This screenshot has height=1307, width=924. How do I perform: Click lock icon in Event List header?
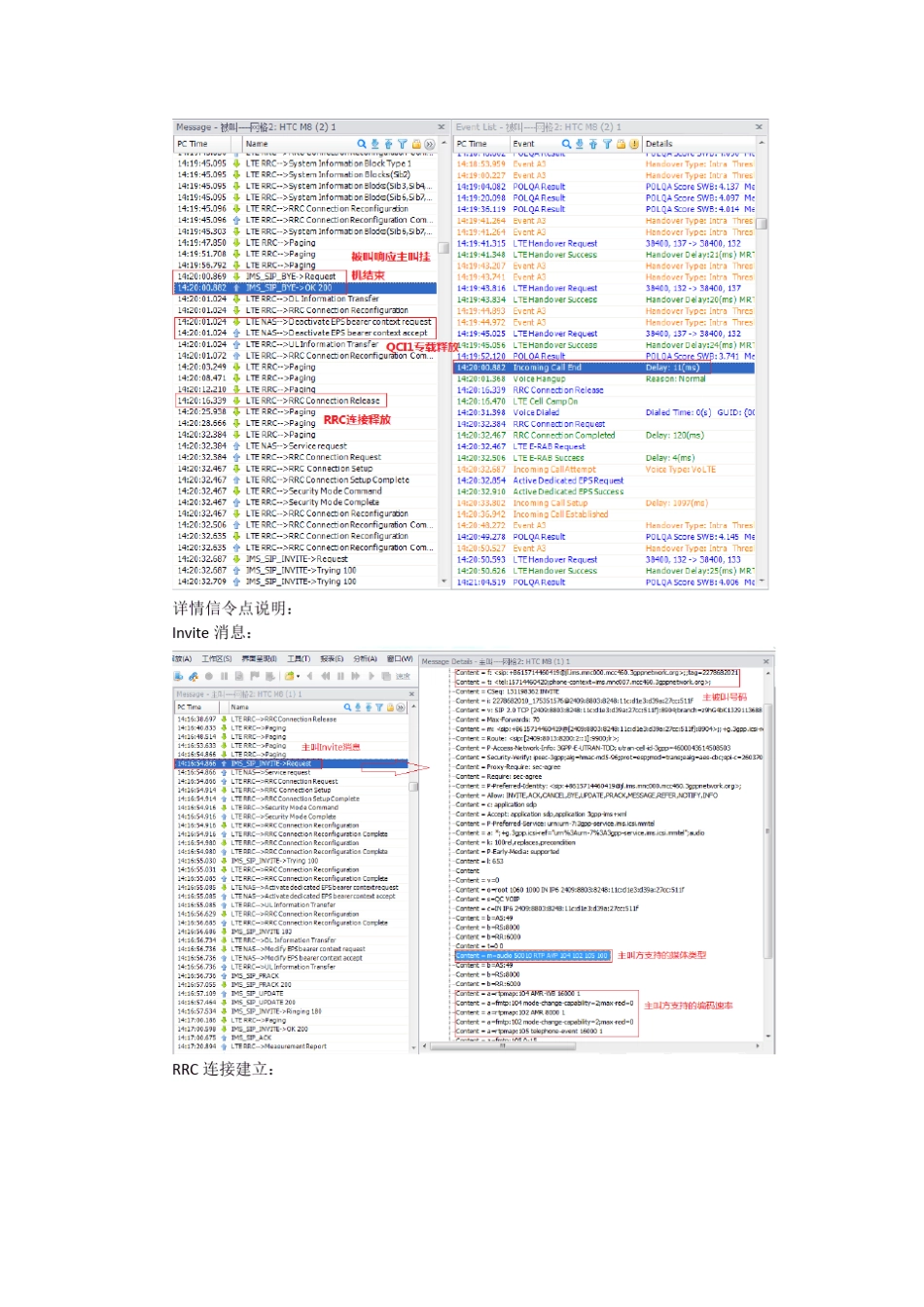pyautogui.click(x=621, y=143)
